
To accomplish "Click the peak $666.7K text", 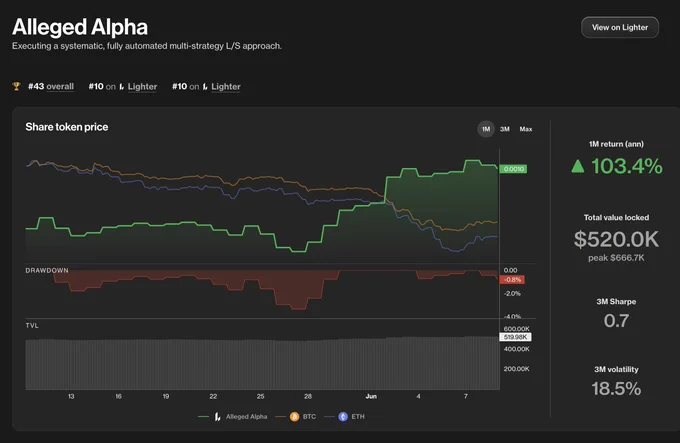I will click(x=616, y=258).
